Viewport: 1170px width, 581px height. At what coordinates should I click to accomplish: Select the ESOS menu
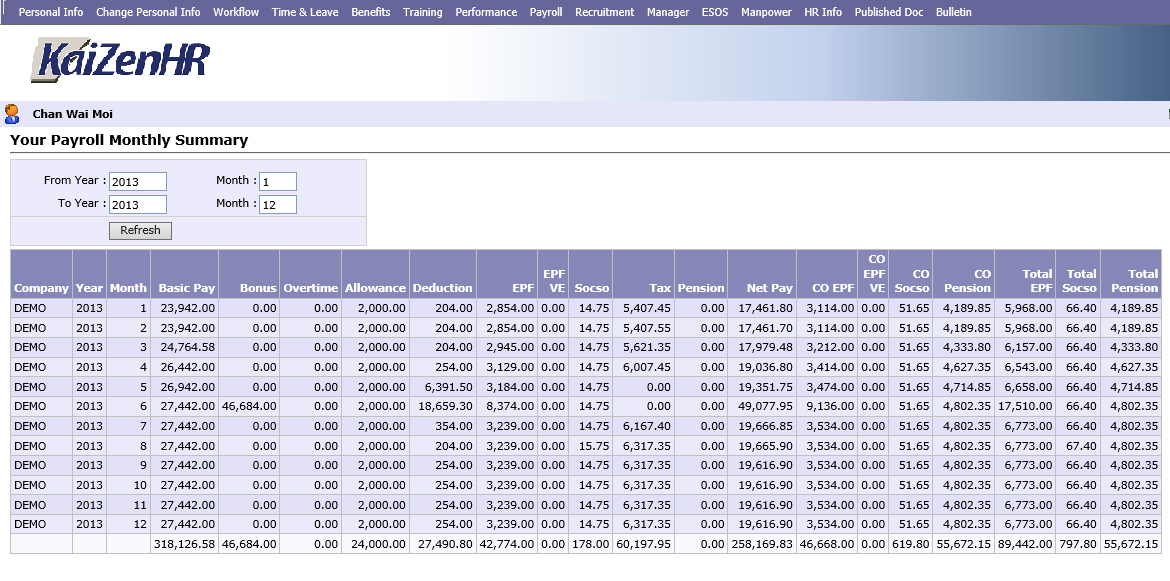coord(714,13)
